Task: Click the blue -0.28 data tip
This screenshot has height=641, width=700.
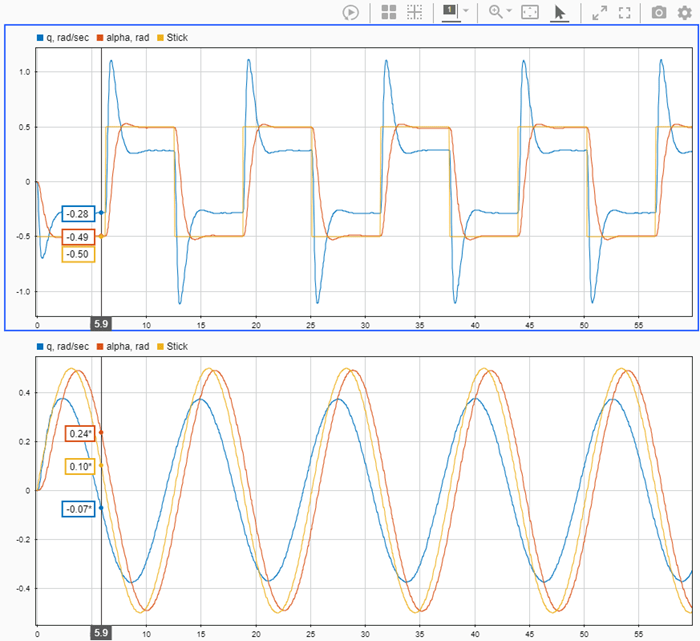Action: [x=78, y=214]
